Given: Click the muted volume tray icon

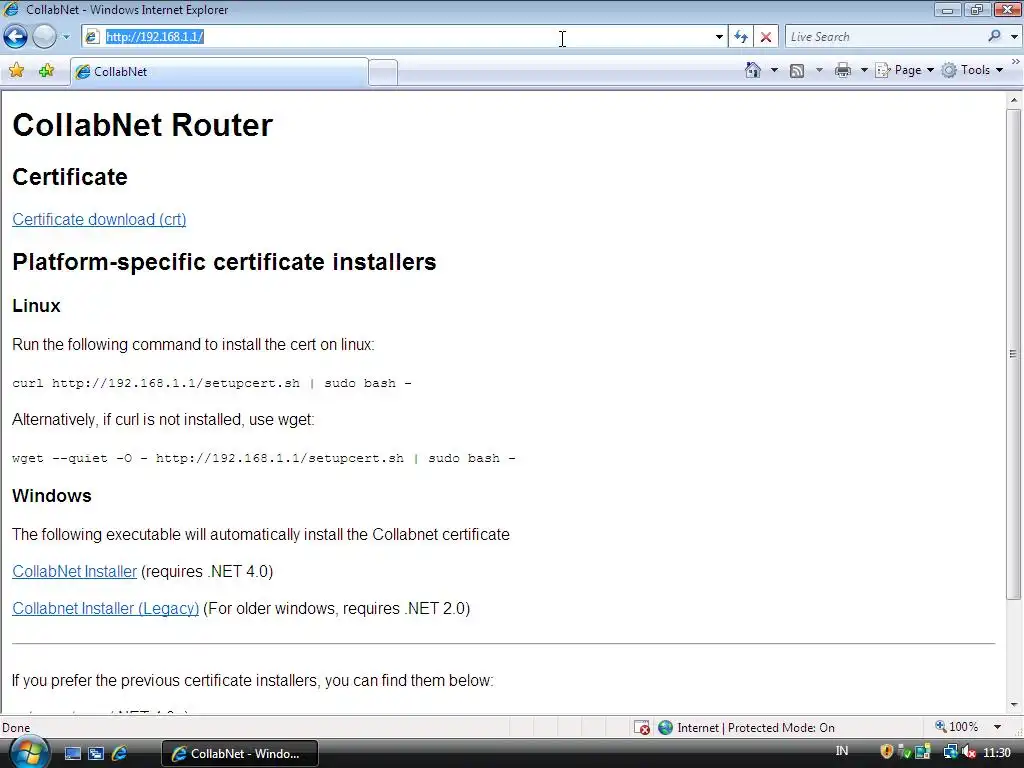Looking at the screenshot, I should tap(968, 752).
